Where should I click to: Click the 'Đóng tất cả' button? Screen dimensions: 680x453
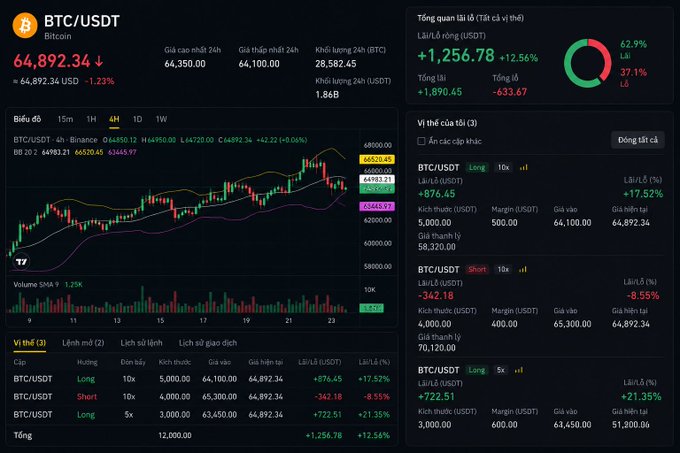point(638,140)
